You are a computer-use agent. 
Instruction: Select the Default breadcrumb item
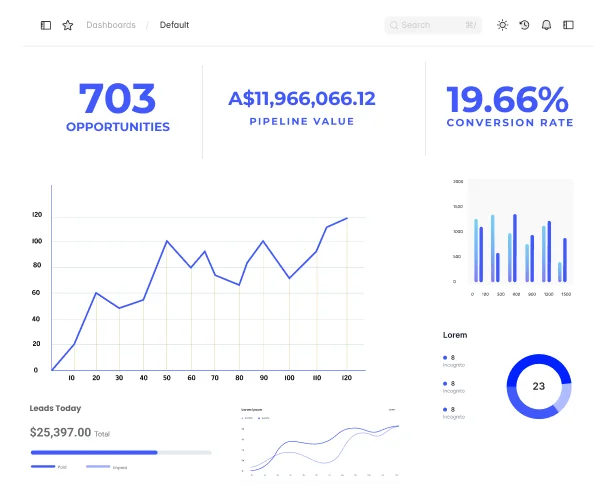(x=174, y=25)
